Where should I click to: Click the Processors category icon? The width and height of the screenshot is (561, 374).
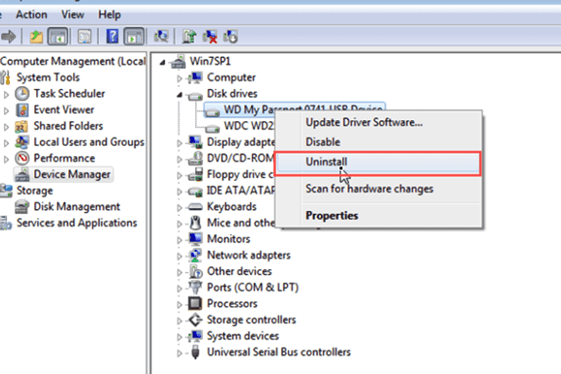tap(195, 303)
